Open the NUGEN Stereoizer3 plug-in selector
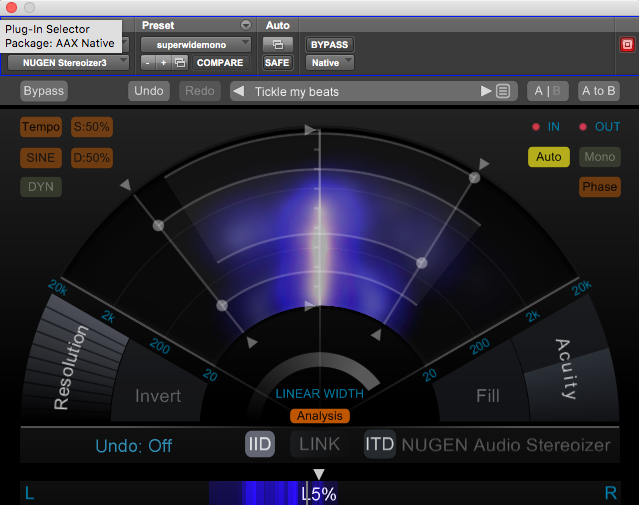 click(x=68, y=63)
